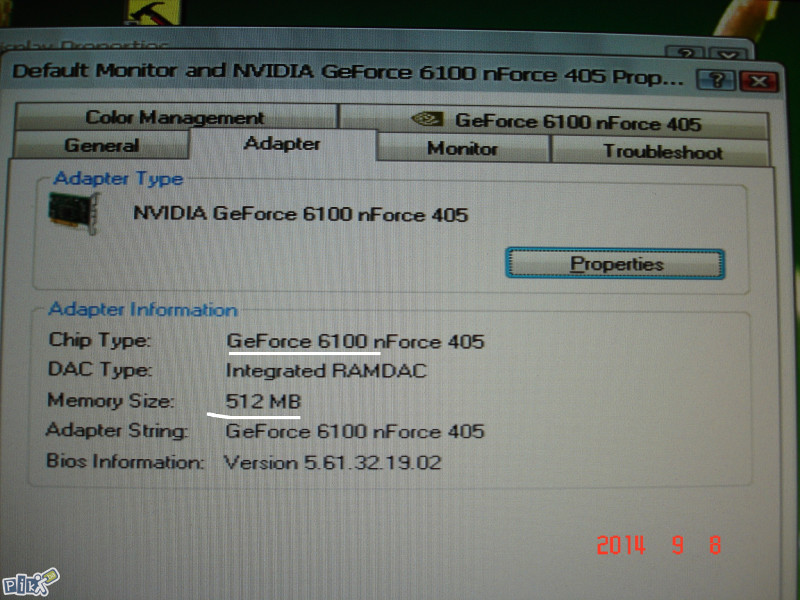The image size is (800, 600).
Task: Click the BIOS Version 5.61.32.19.02 text
Action: tap(333, 462)
